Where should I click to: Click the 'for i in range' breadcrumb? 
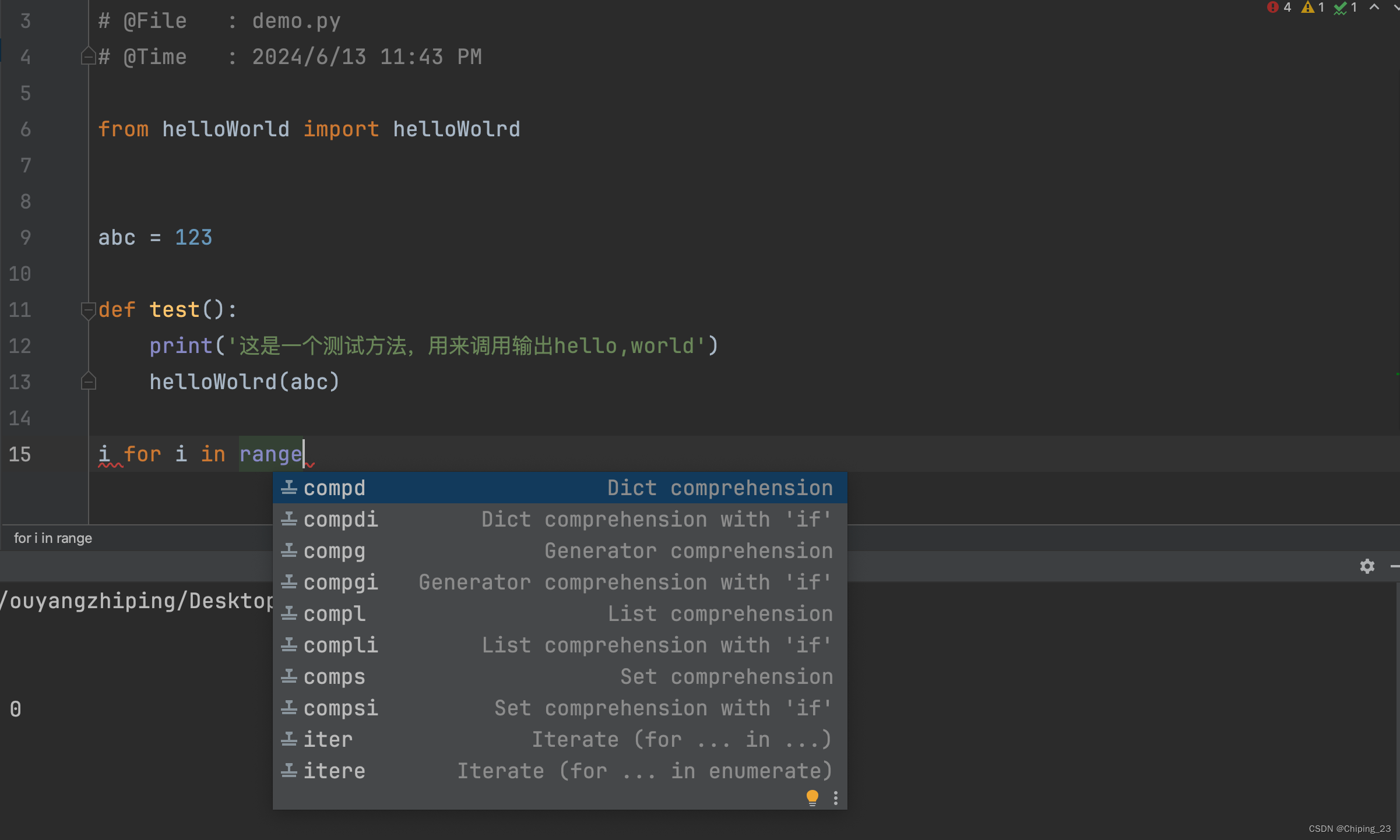point(53,538)
